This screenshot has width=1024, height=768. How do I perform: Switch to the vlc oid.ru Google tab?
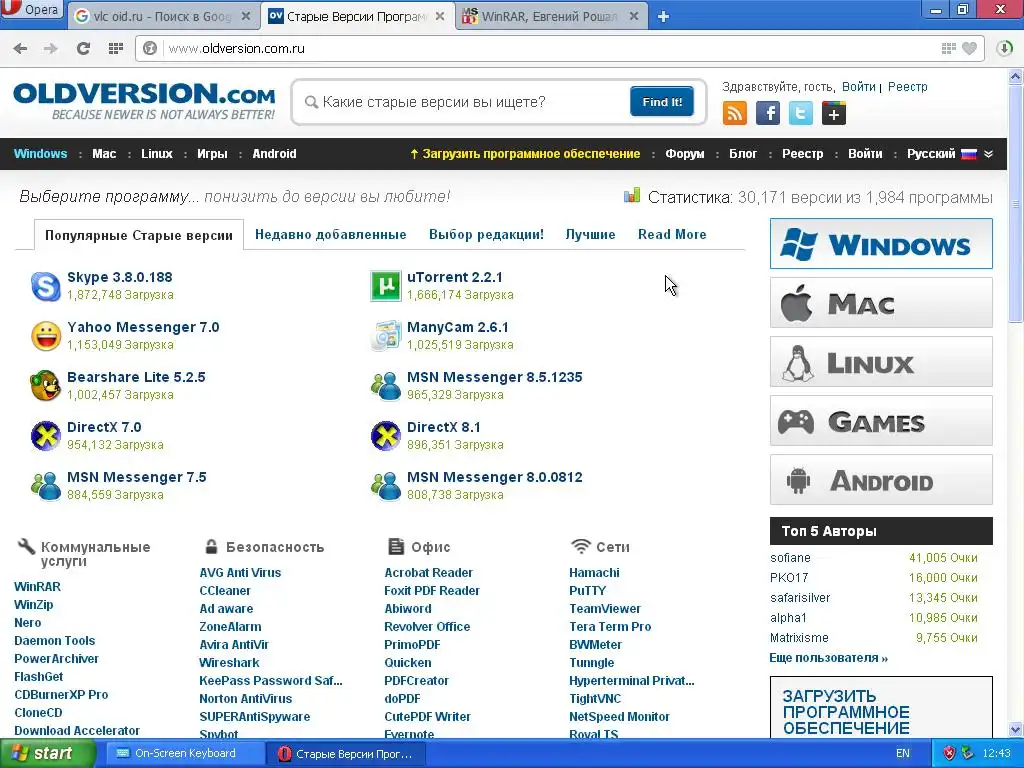click(x=162, y=16)
